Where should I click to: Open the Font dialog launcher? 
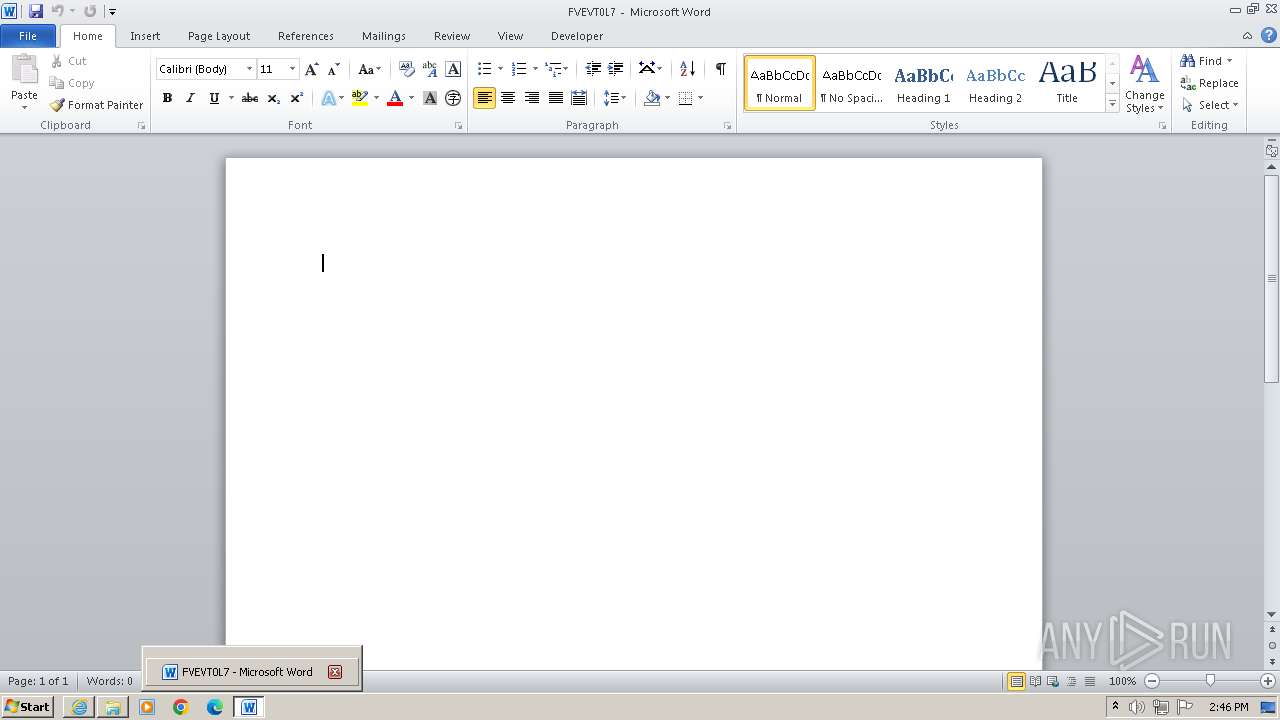[459, 126]
